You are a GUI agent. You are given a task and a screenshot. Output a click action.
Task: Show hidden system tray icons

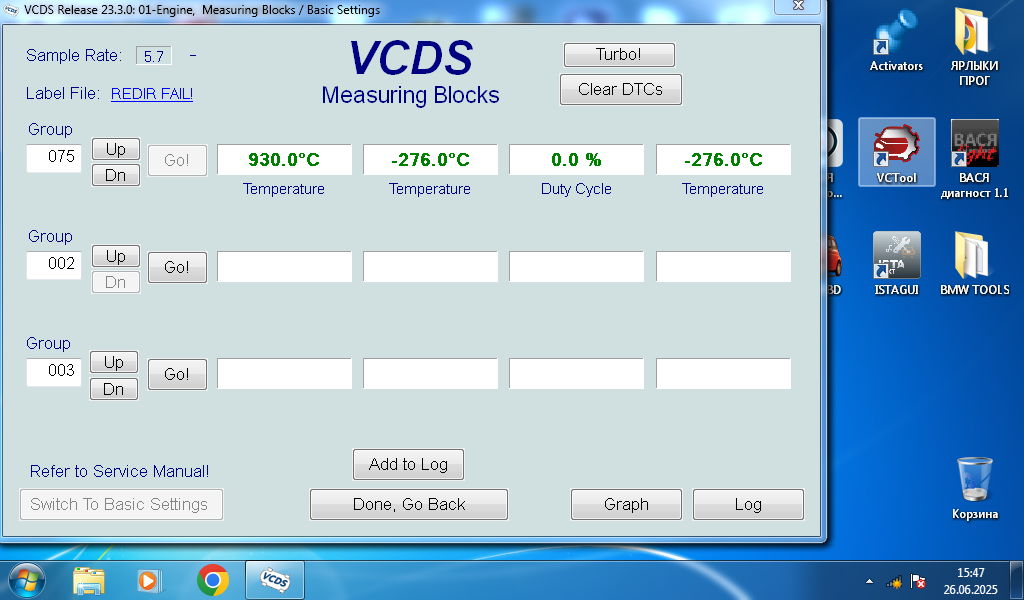(x=869, y=581)
